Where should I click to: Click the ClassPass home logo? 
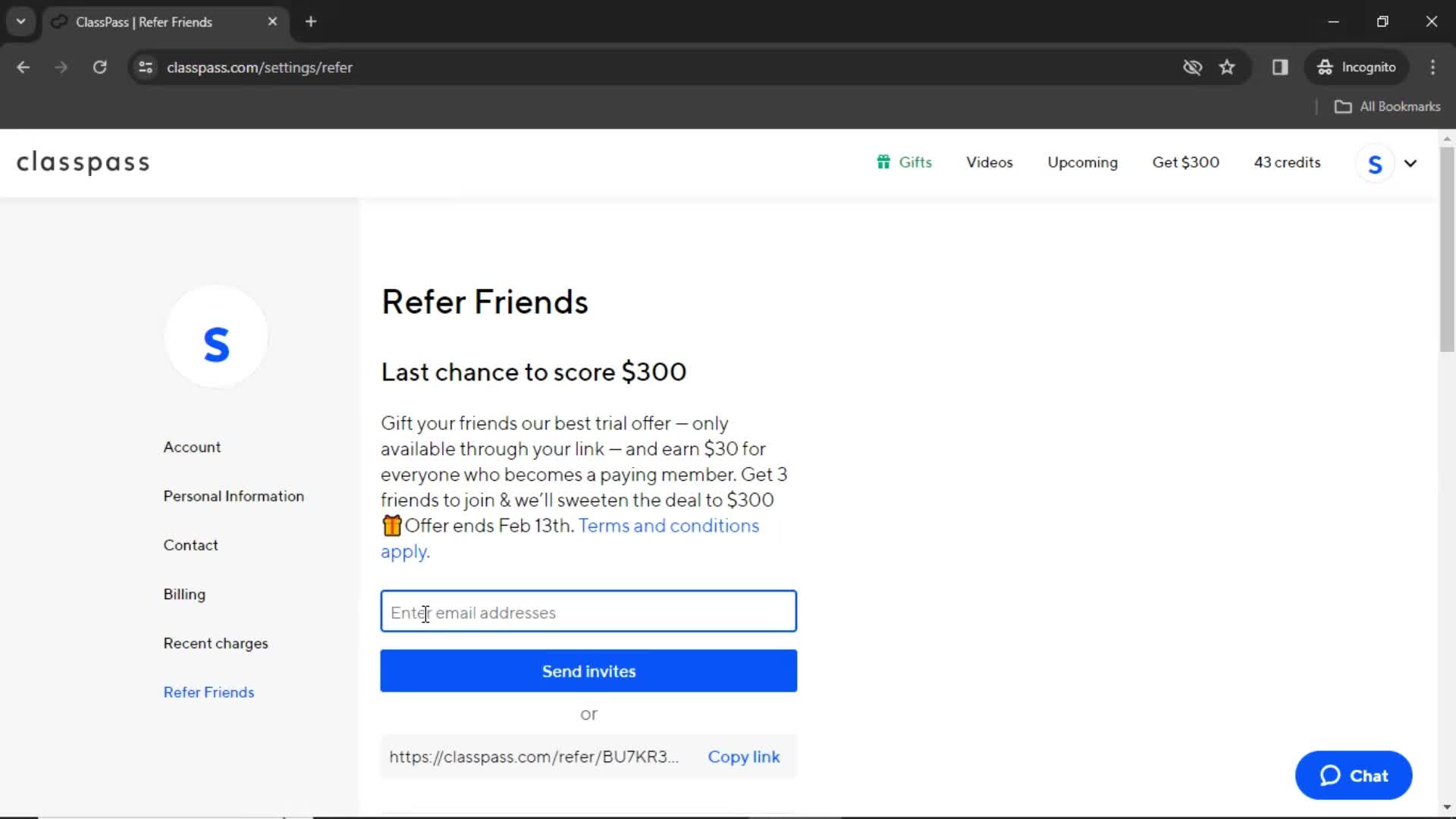[x=83, y=162]
